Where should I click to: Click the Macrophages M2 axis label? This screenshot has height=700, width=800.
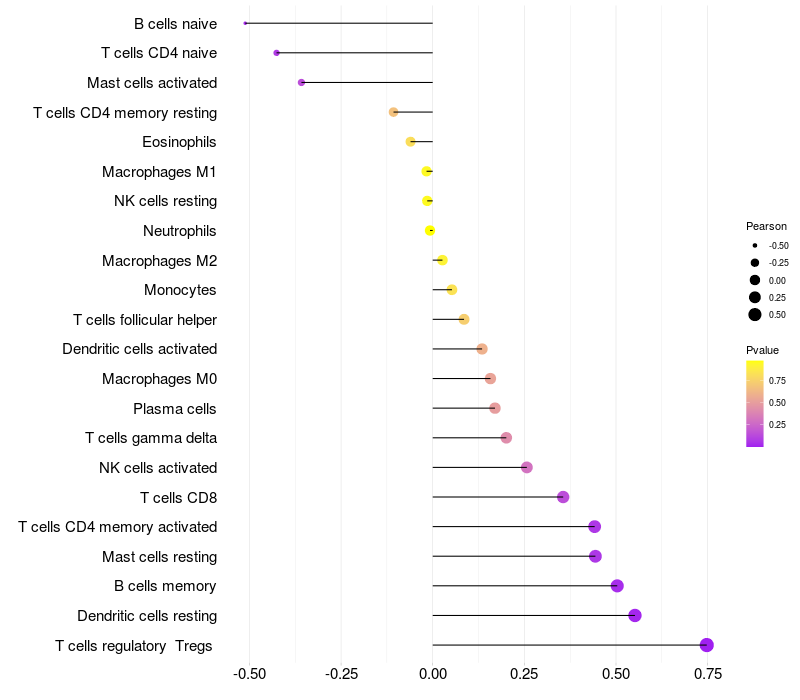pyautogui.click(x=159, y=261)
